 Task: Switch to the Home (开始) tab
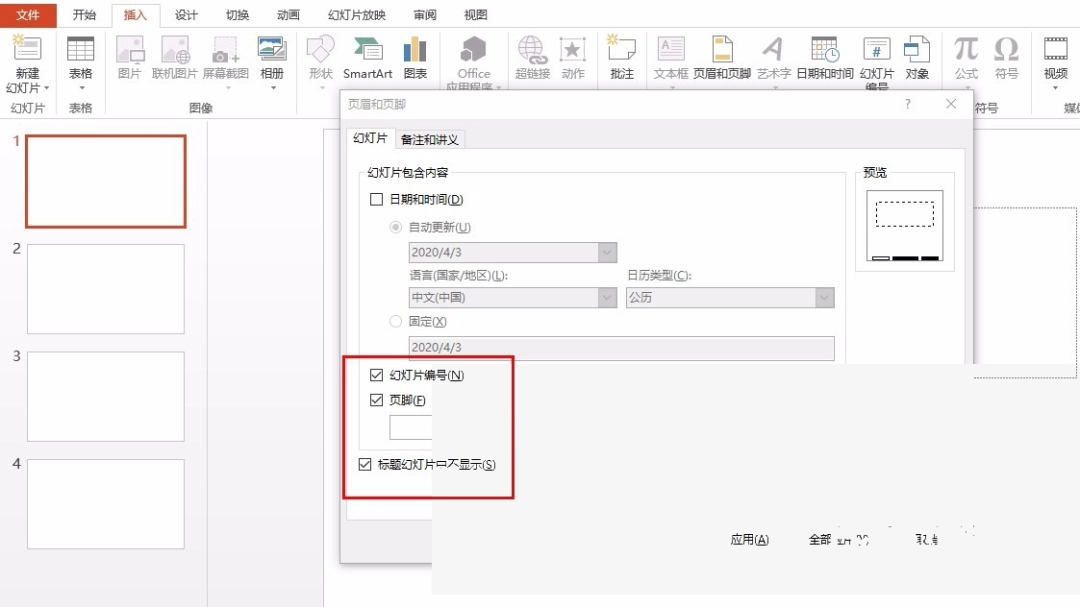pyautogui.click(x=84, y=14)
